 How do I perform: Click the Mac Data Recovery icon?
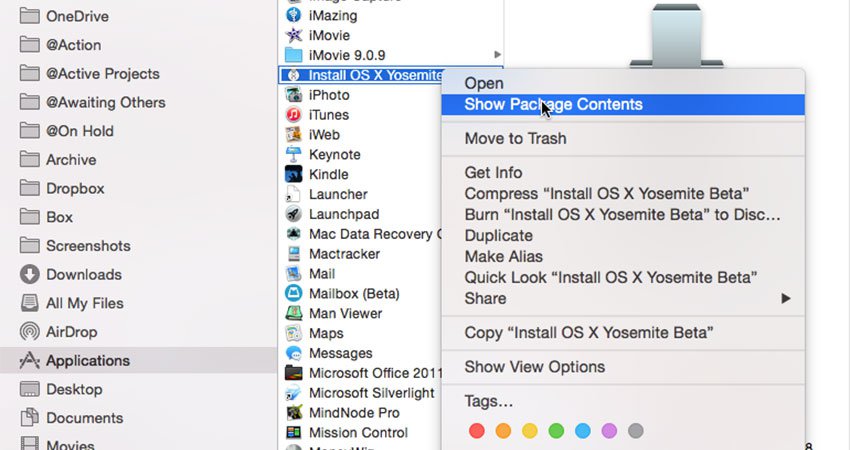(x=293, y=234)
